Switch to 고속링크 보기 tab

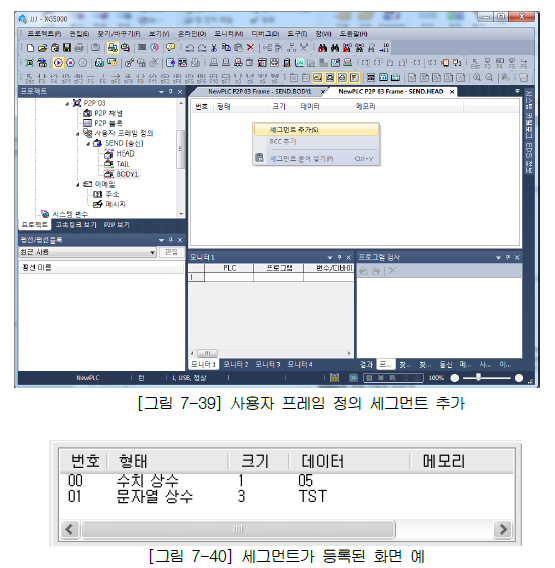[x=76, y=225]
